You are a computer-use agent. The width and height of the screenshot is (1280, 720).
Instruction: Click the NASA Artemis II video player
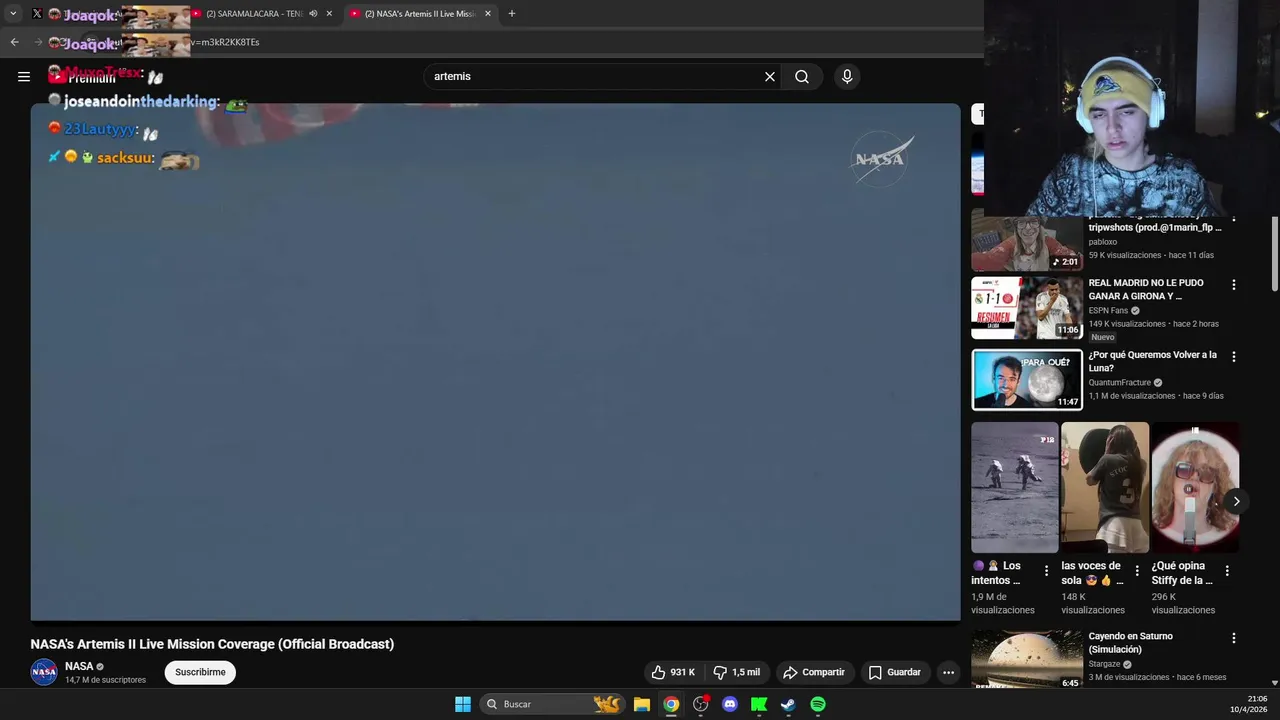(x=495, y=362)
